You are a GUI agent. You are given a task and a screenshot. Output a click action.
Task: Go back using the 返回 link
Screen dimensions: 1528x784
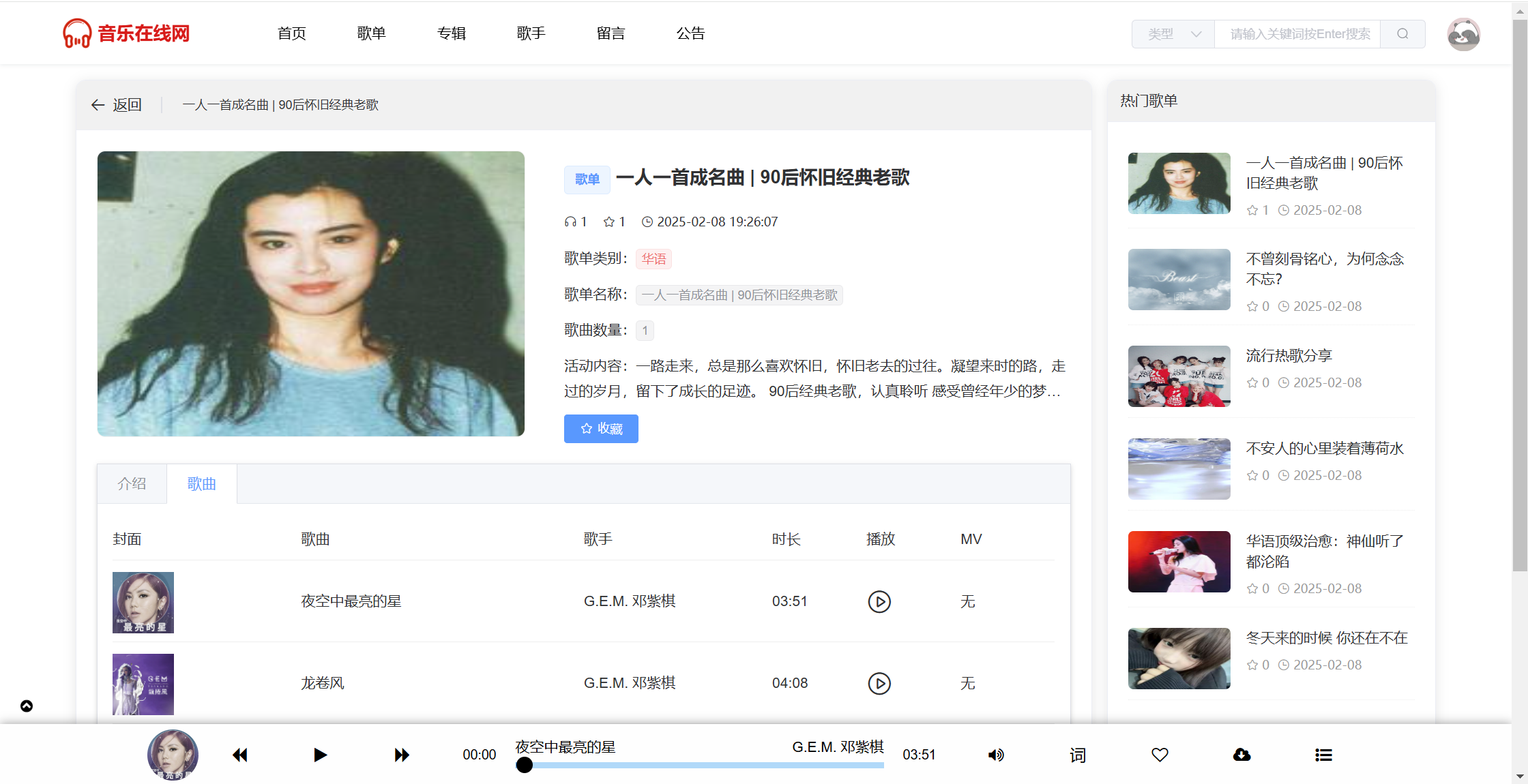tap(117, 105)
